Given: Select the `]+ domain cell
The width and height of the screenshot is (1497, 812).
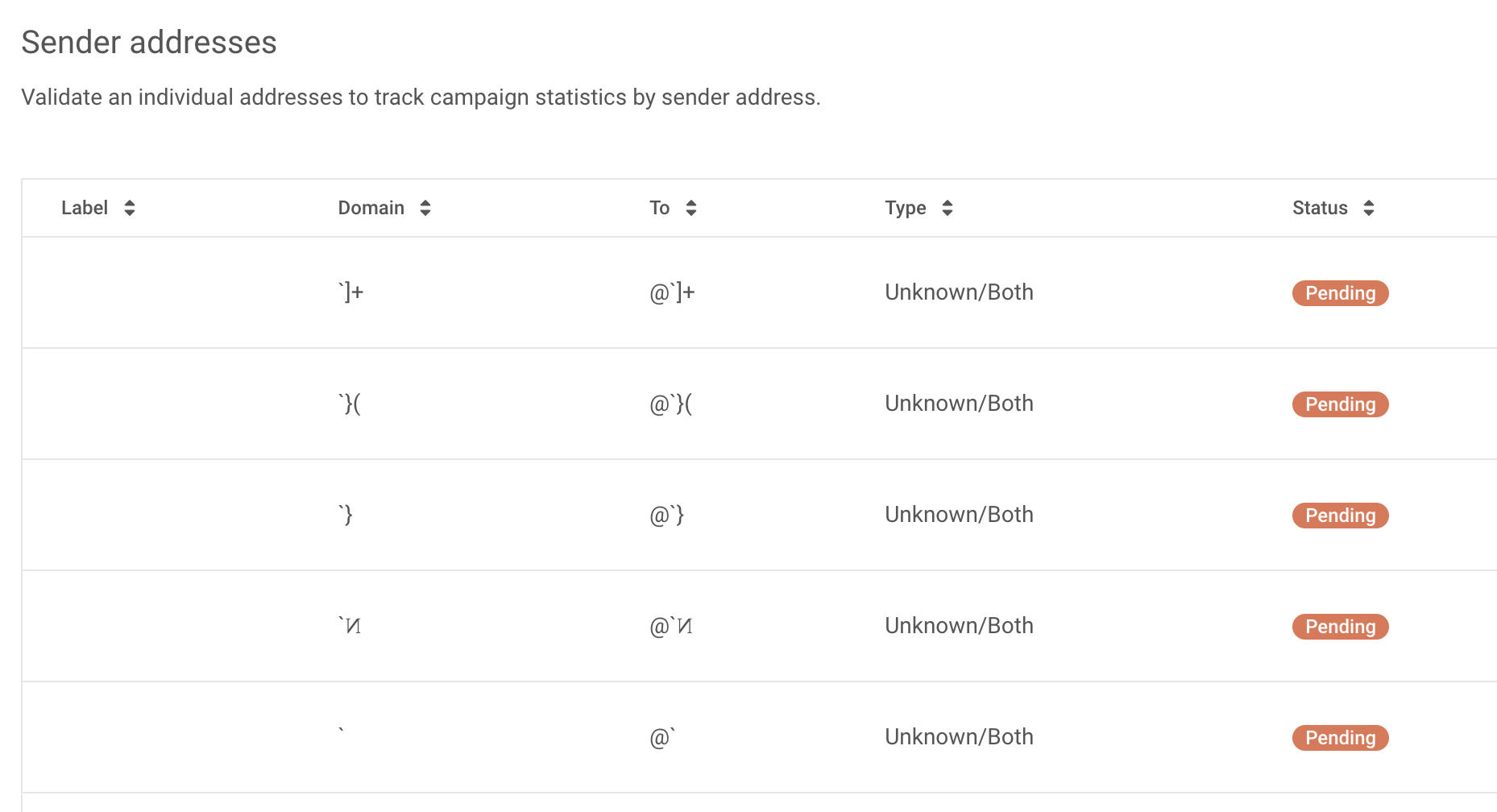Looking at the screenshot, I should click(351, 292).
